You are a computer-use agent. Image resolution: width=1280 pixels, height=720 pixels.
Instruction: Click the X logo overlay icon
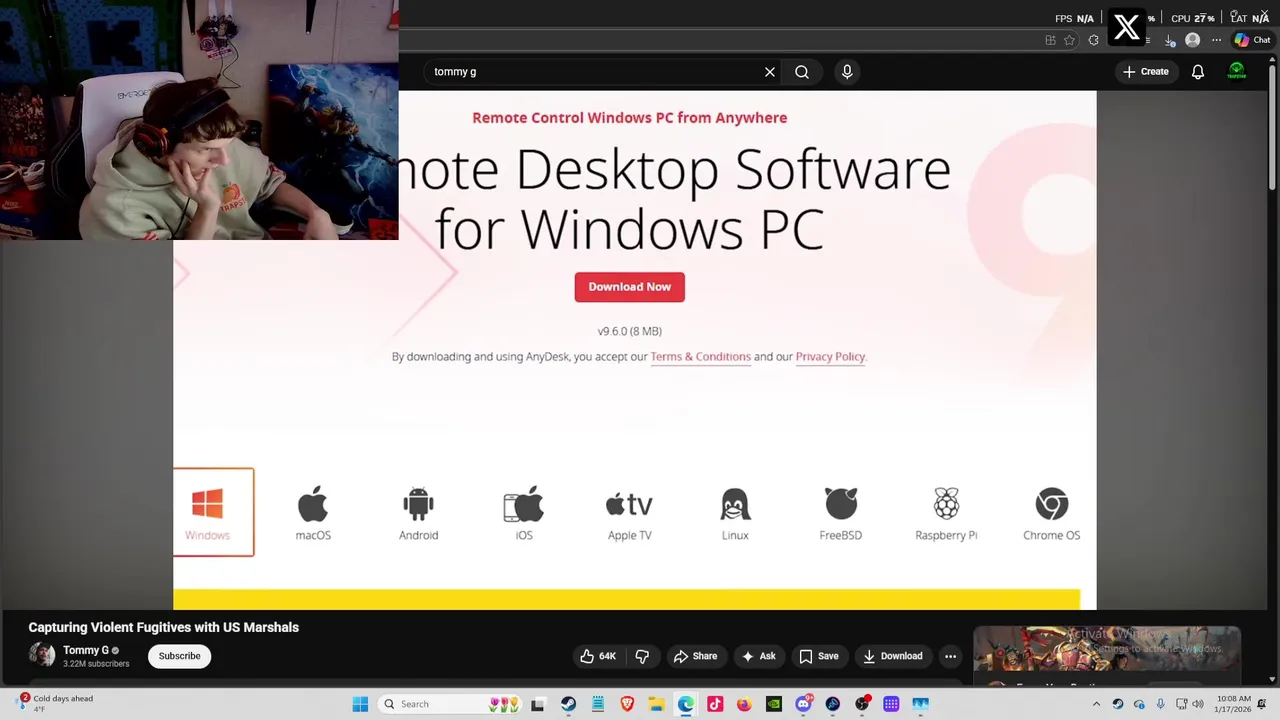coord(1127,27)
